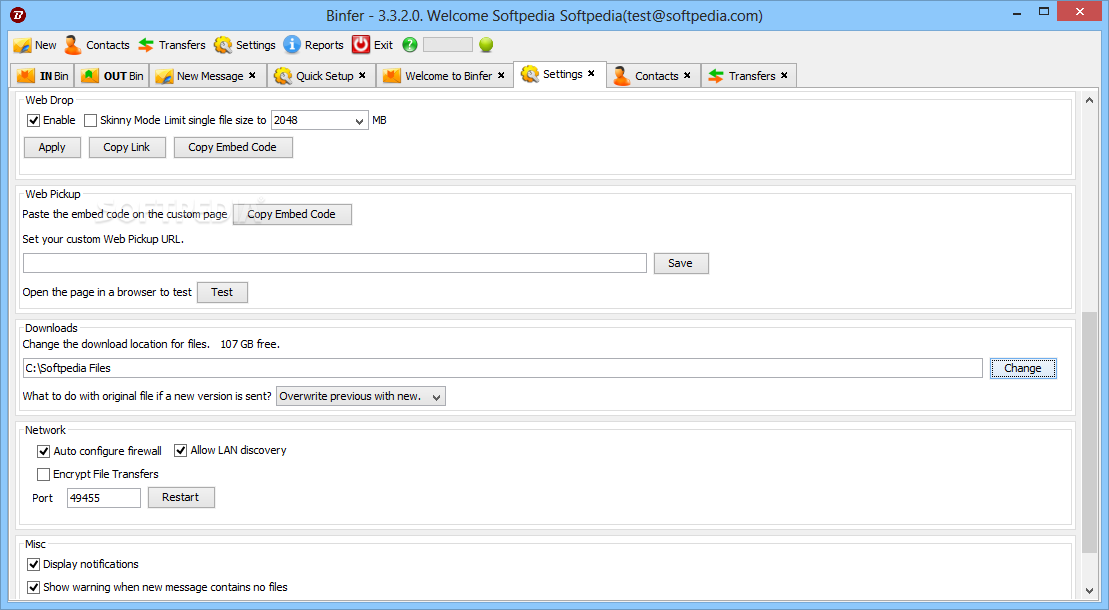Click the scrollbar down arrow
The height and width of the screenshot is (610, 1109).
(x=1089, y=591)
